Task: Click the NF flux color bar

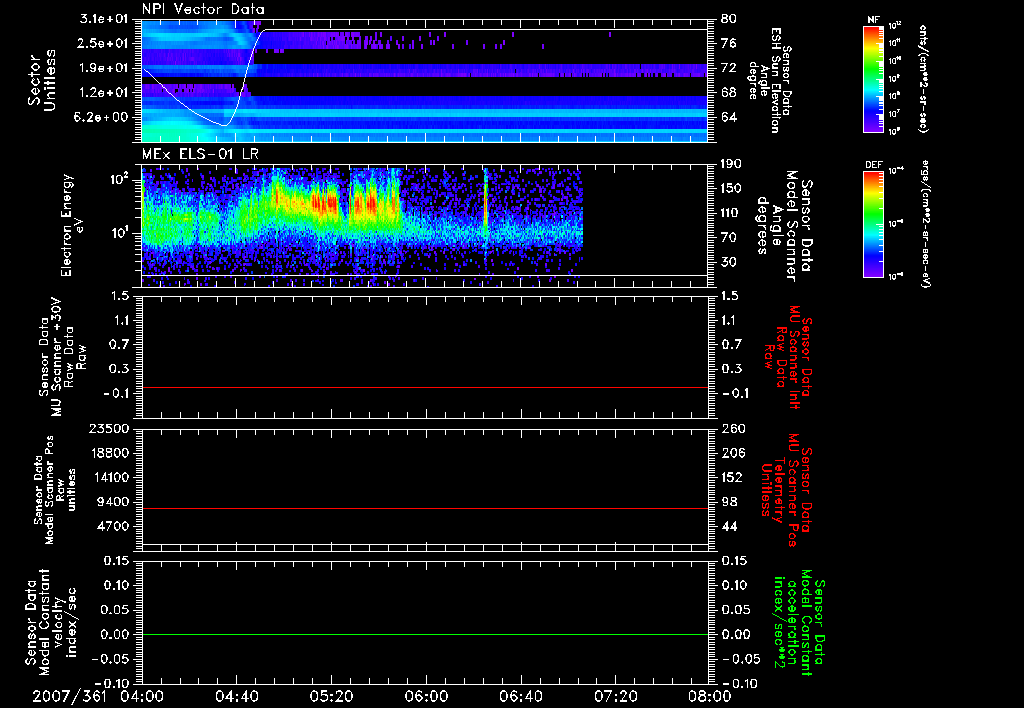Action: [x=873, y=78]
